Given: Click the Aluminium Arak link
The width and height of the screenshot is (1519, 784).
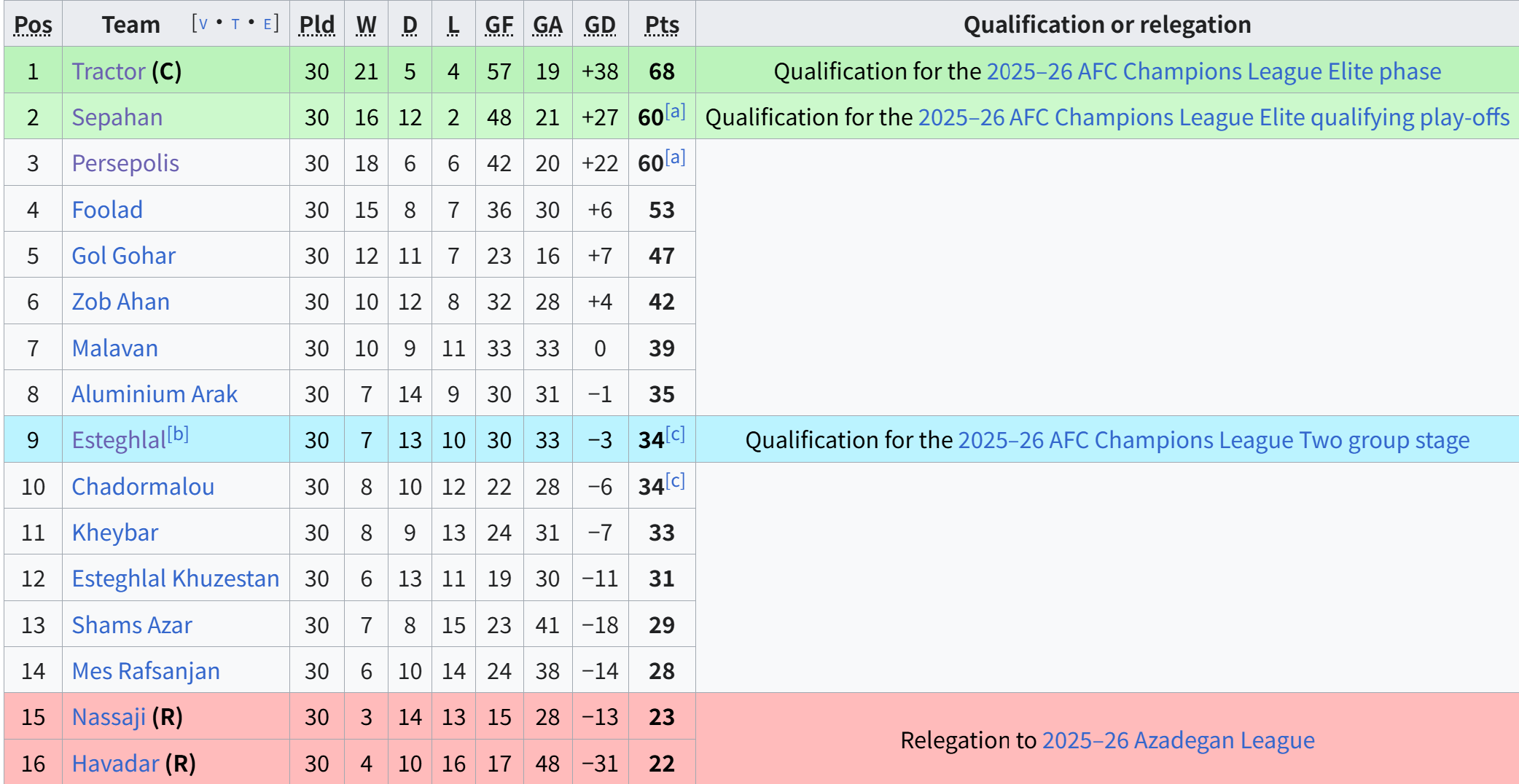Looking at the screenshot, I should [x=155, y=394].
